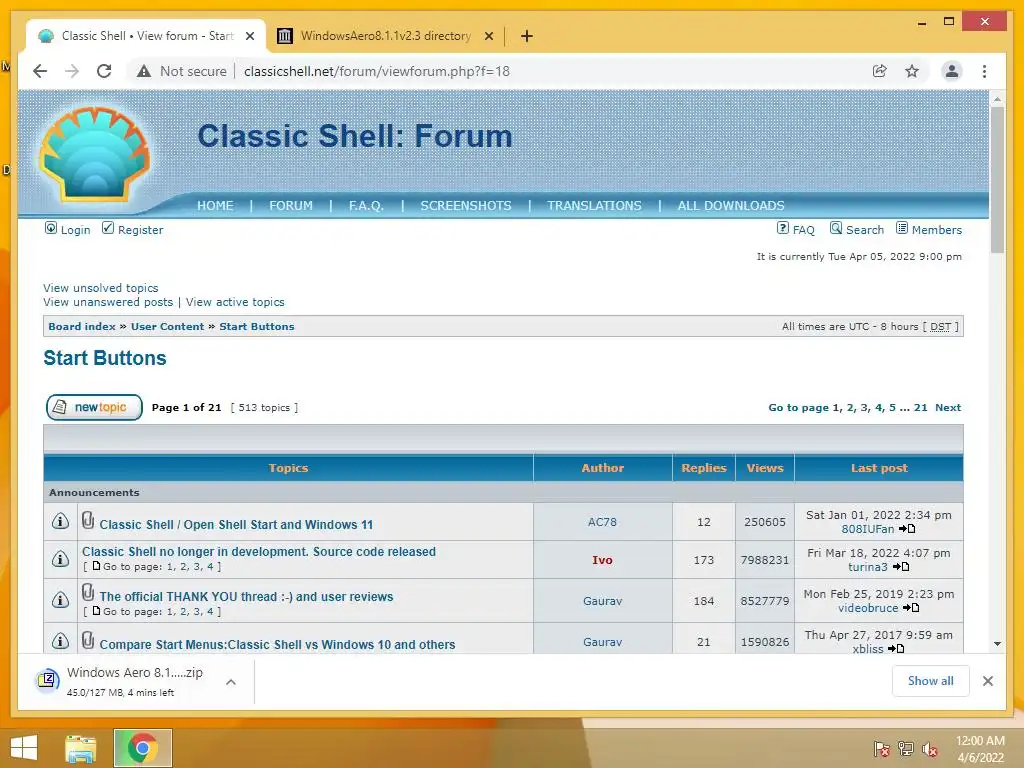Close the WindowsAero8.1.1v2.3 directory tab
1024x768 pixels.
point(488,36)
